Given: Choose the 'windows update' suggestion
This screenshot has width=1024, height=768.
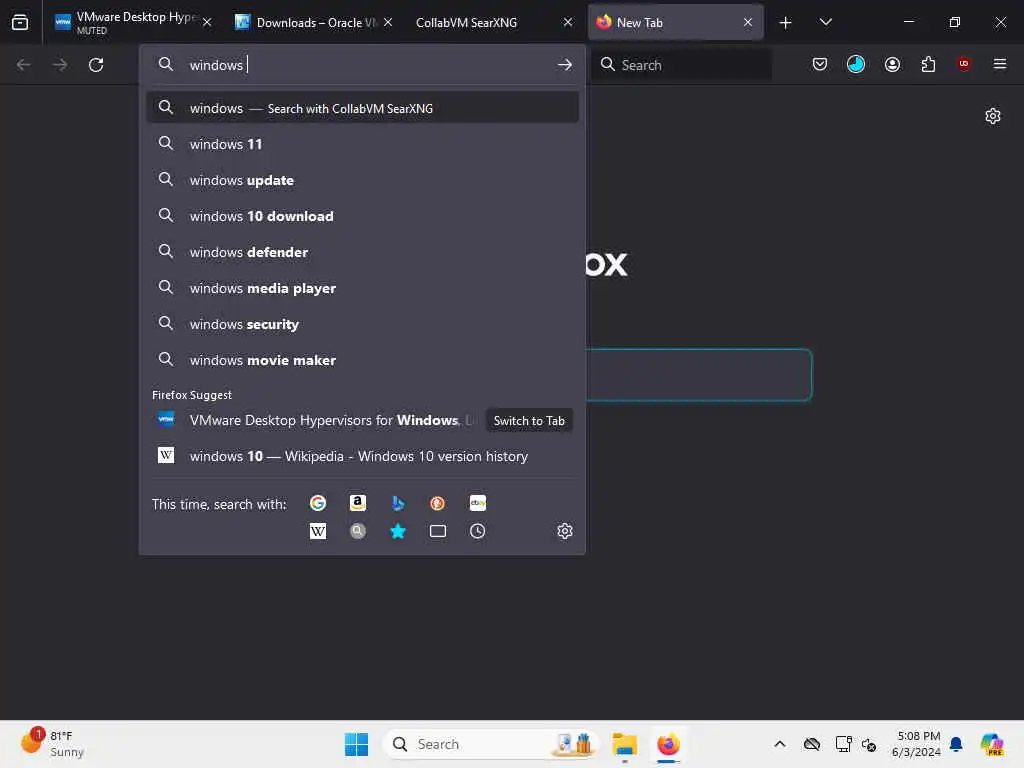Looking at the screenshot, I should coord(362,180).
